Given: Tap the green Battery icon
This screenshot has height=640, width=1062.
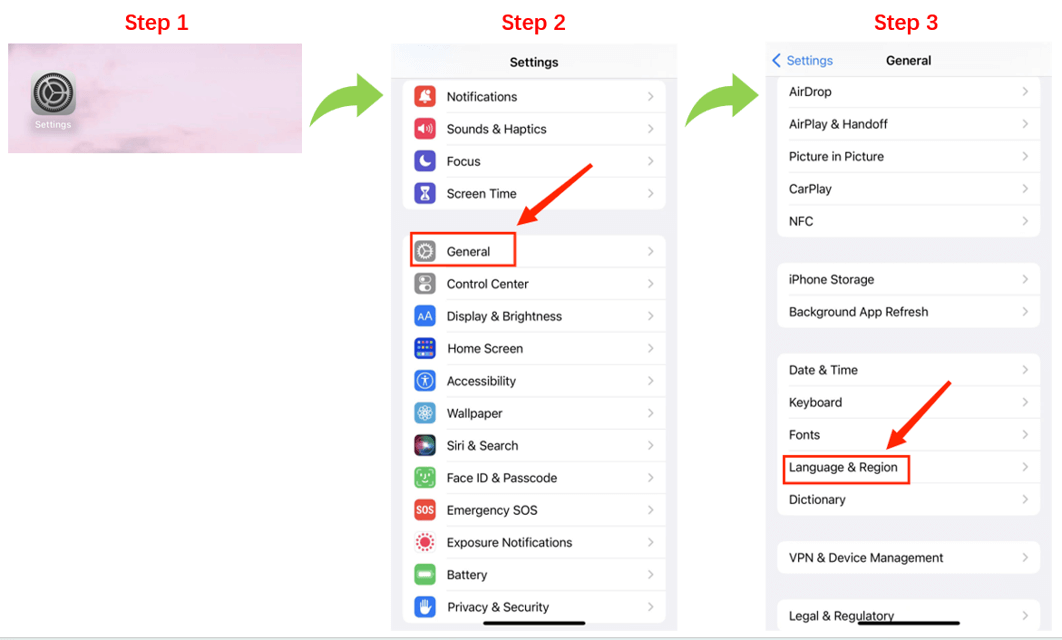Looking at the screenshot, I should coord(425,575).
